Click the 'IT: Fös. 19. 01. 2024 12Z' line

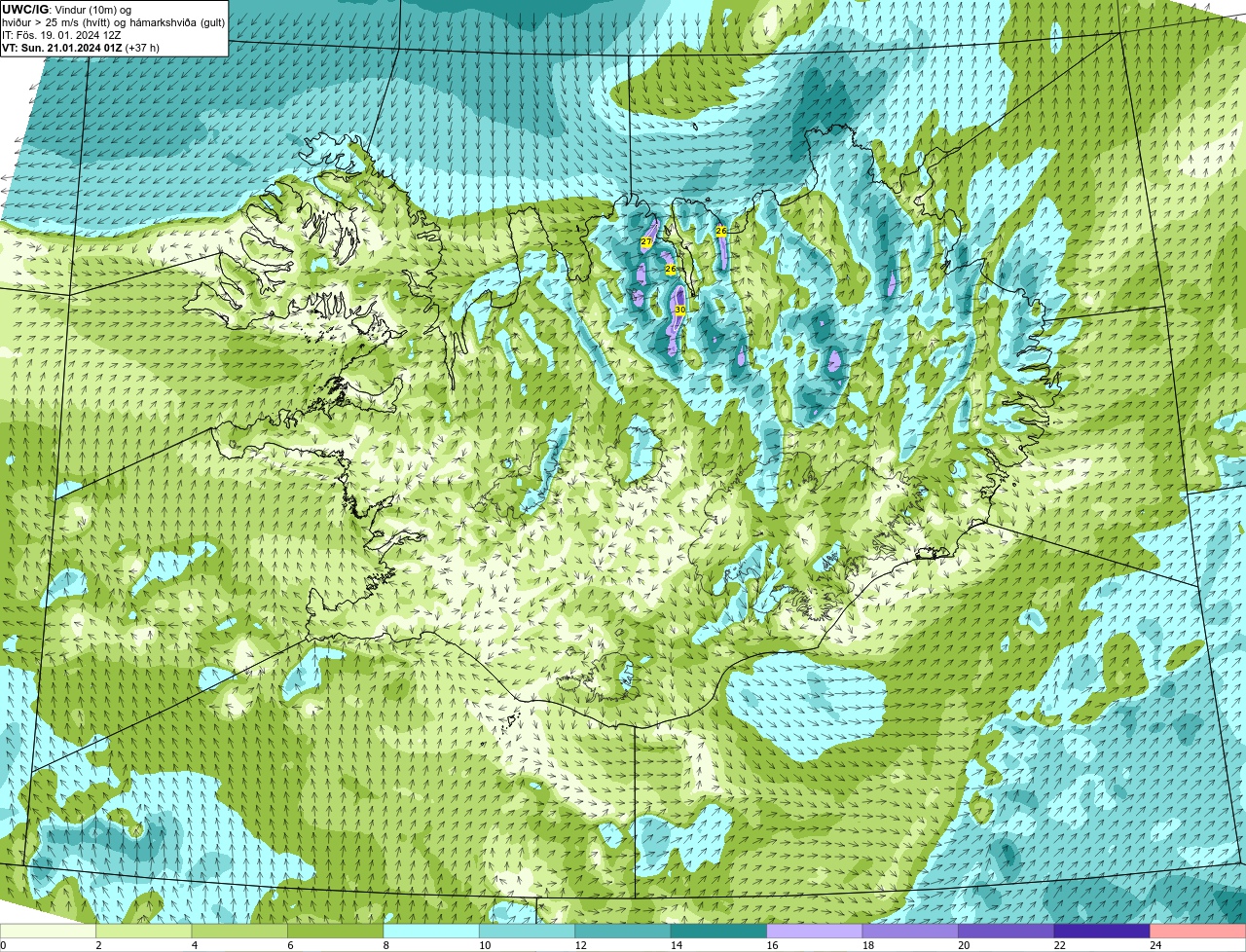tap(62, 35)
